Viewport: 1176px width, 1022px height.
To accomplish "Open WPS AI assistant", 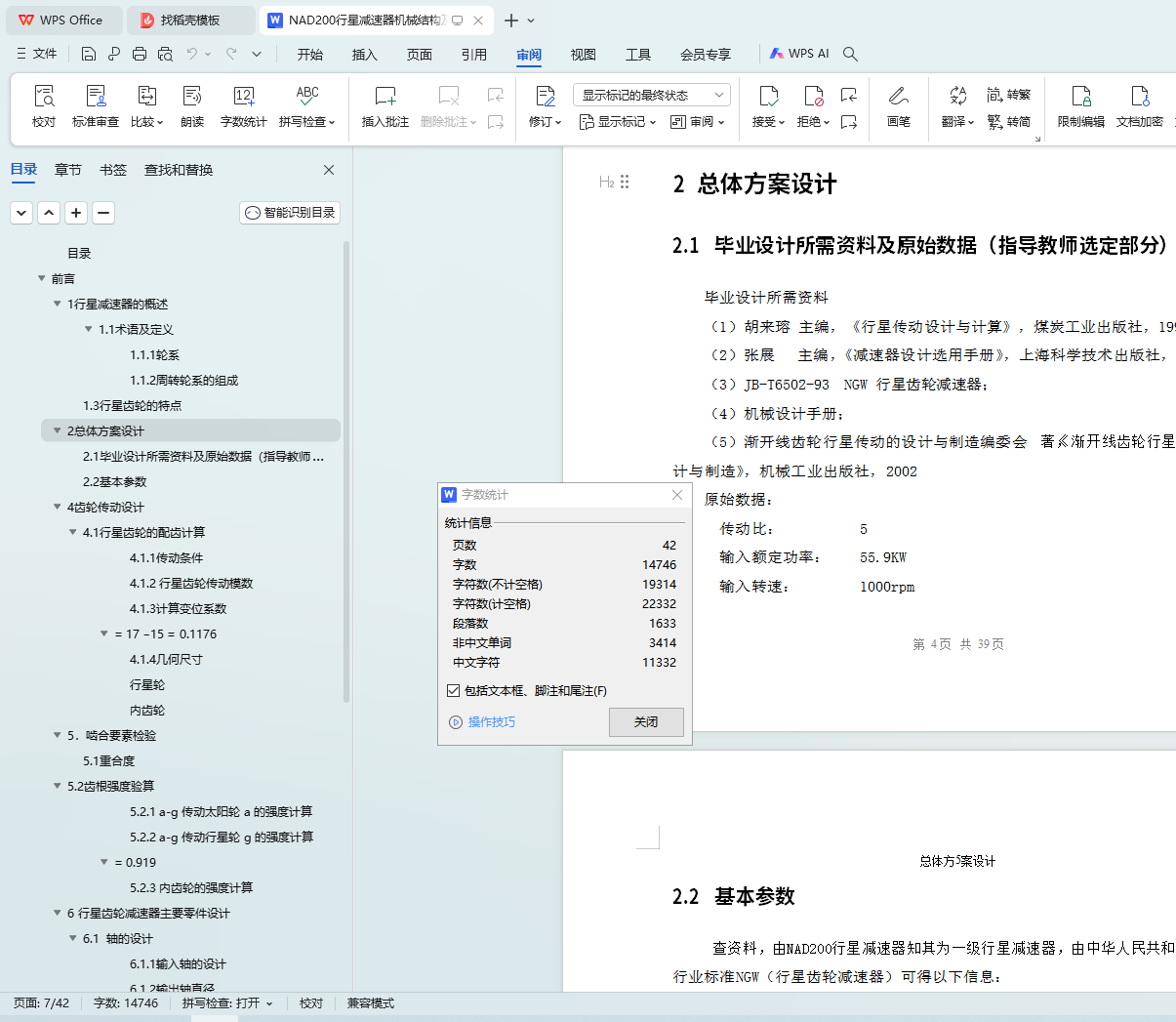I will [x=799, y=54].
